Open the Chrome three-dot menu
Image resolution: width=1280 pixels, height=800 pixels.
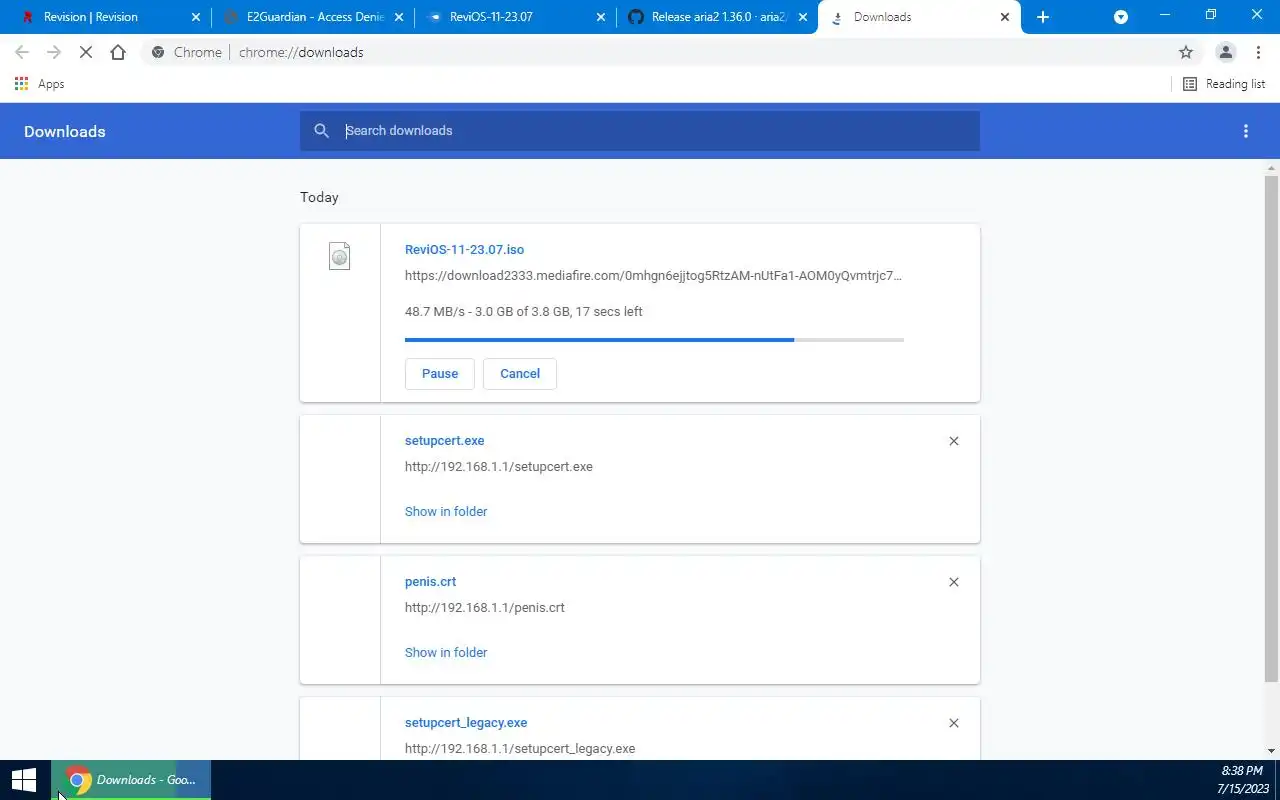click(1257, 52)
